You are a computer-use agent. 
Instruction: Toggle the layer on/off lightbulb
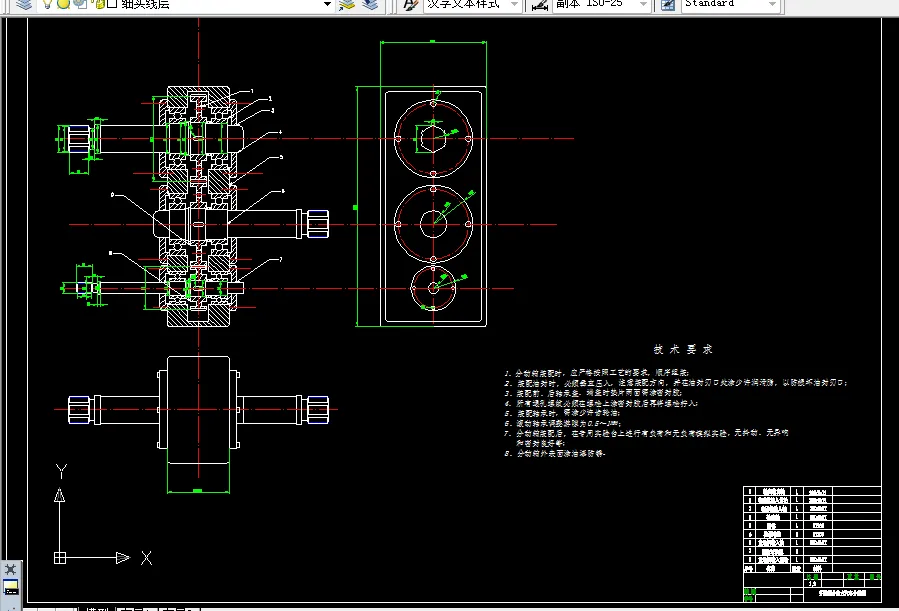click(x=48, y=4)
